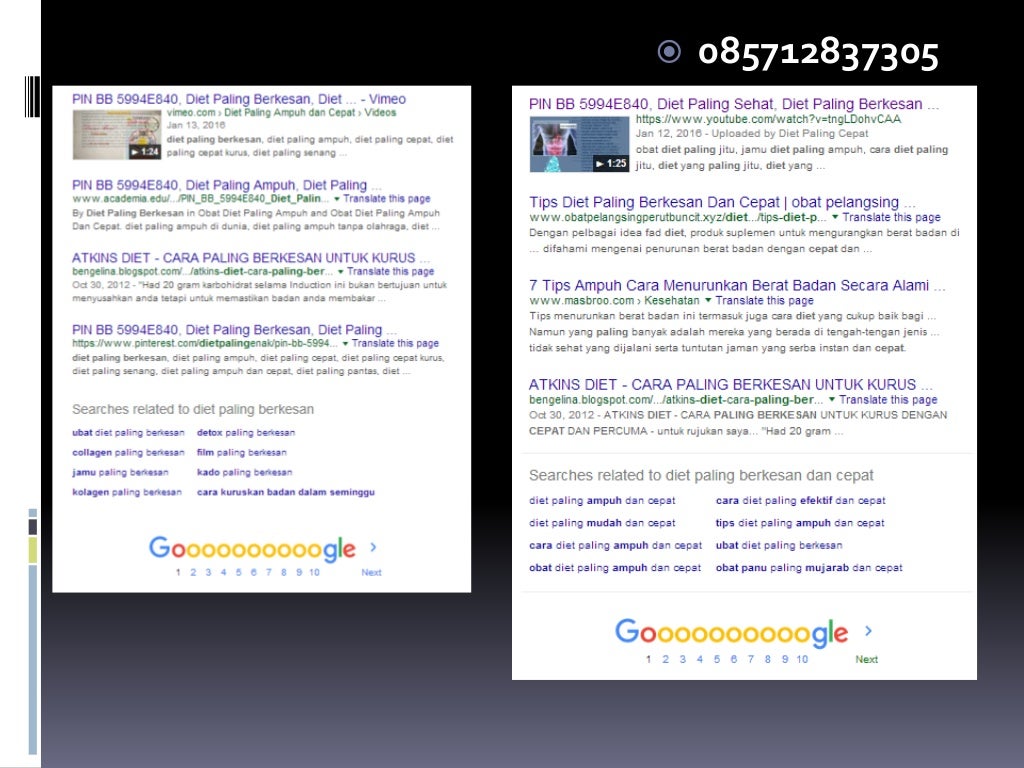Expand the arrow beside the obatpelangsingperutbuncit.xyz URL
This screenshot has height=768, width=1024.
coord(833,217)
